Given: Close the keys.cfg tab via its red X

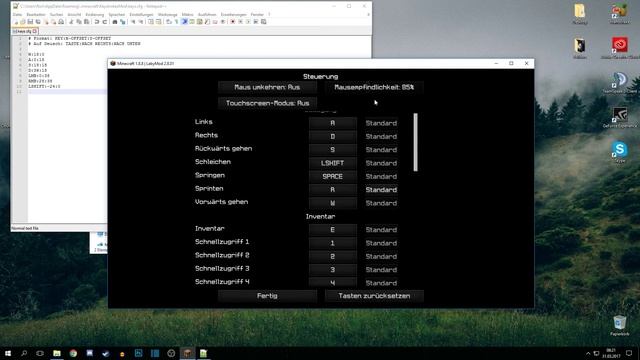Looking at the screenshot, I should (35, 31).
